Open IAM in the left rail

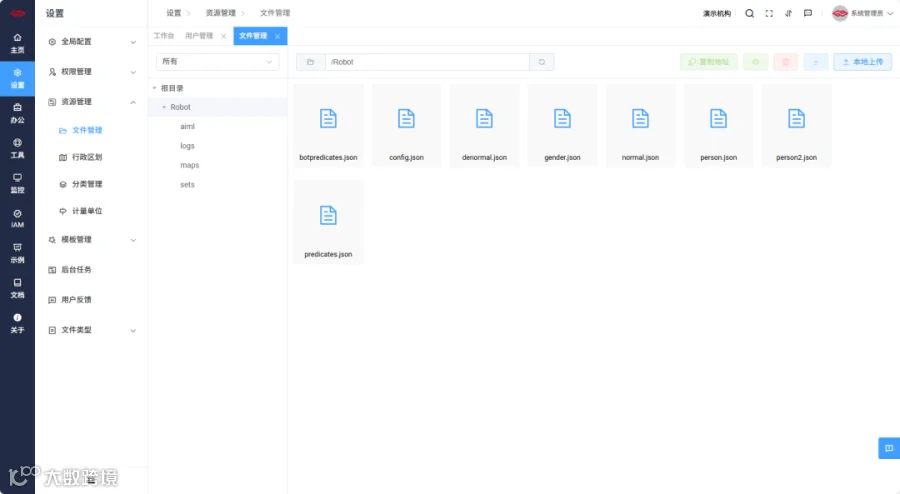point(17,219)
